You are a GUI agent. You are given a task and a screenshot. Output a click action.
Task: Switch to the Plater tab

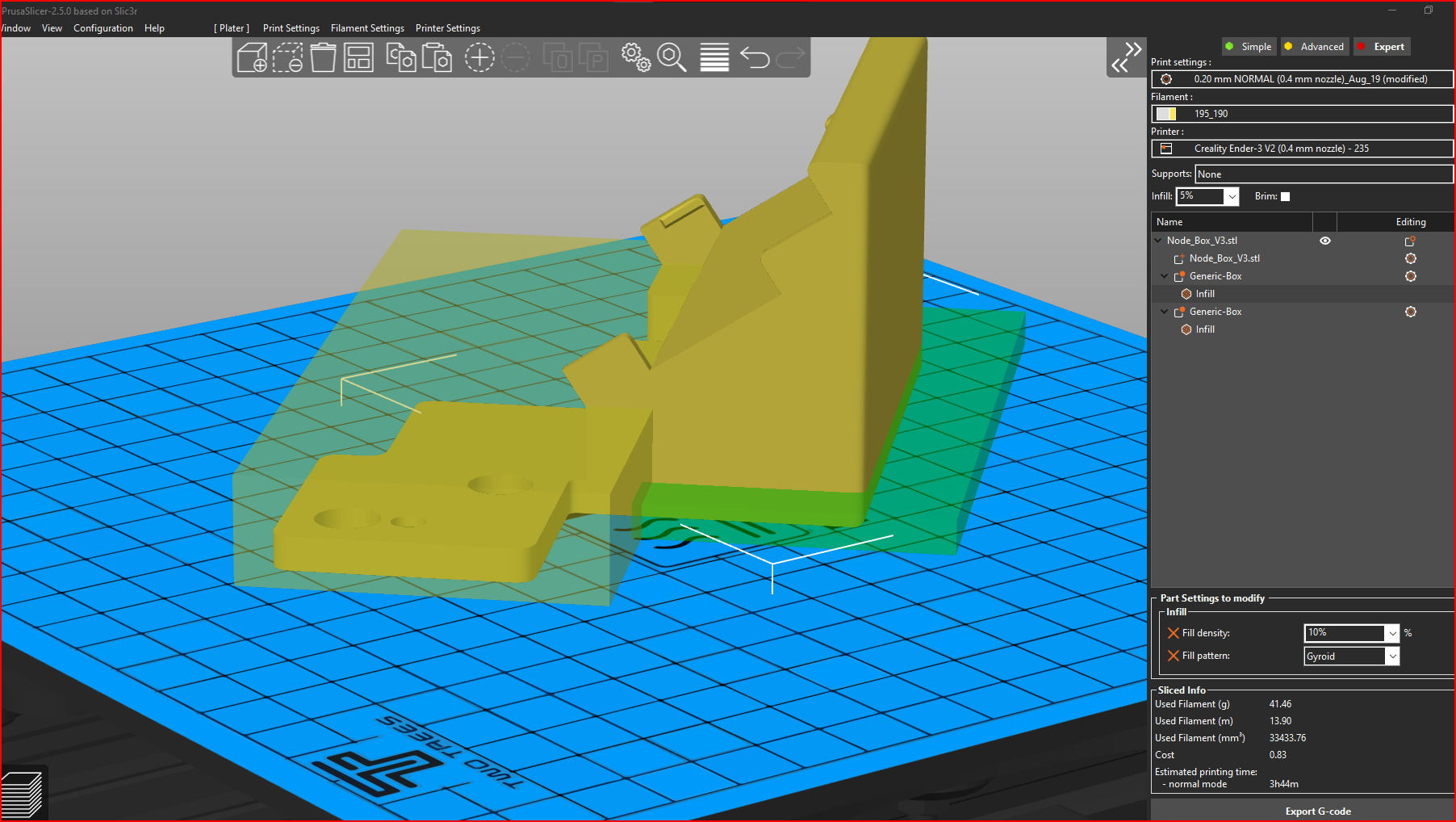[232, 28]
